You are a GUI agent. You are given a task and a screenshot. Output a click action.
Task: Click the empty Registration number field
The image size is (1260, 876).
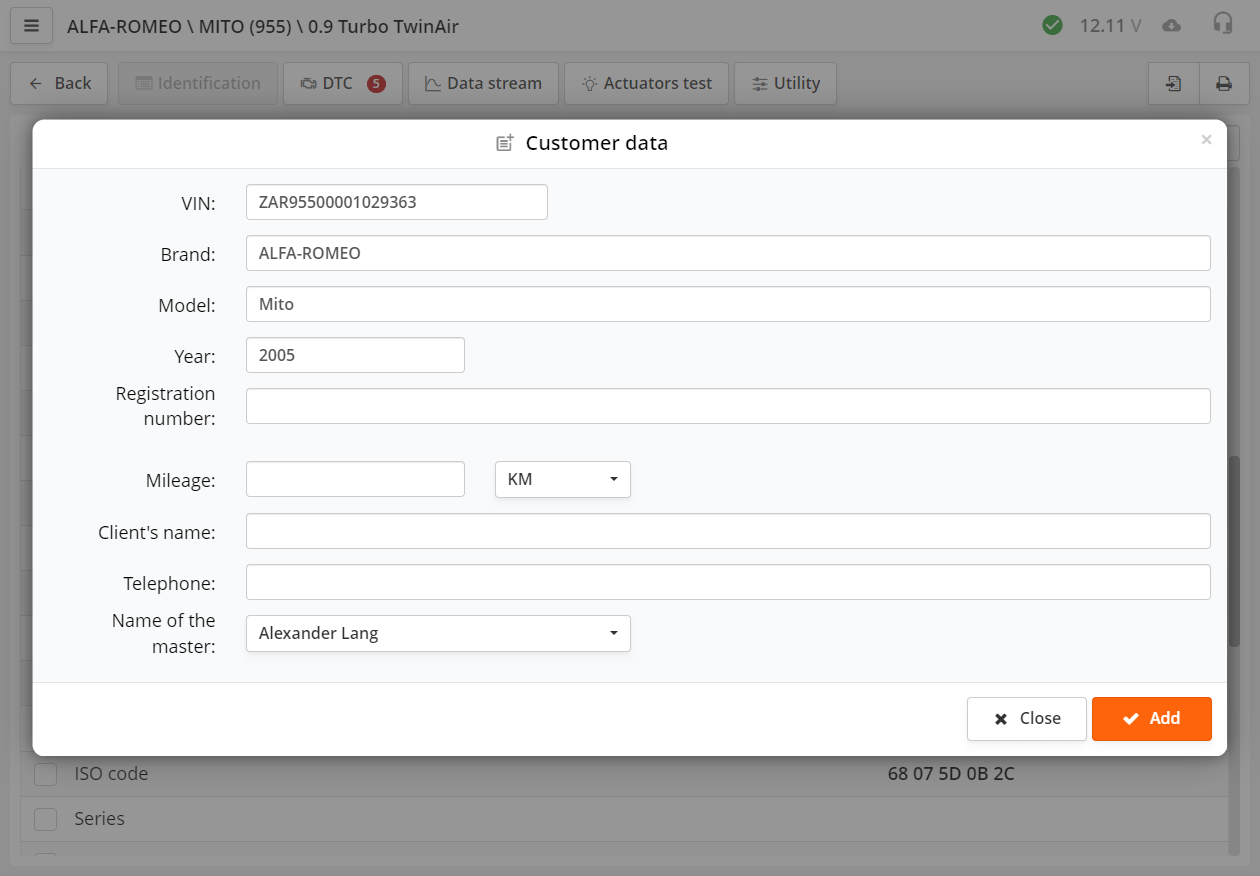(x=728, y=405)
